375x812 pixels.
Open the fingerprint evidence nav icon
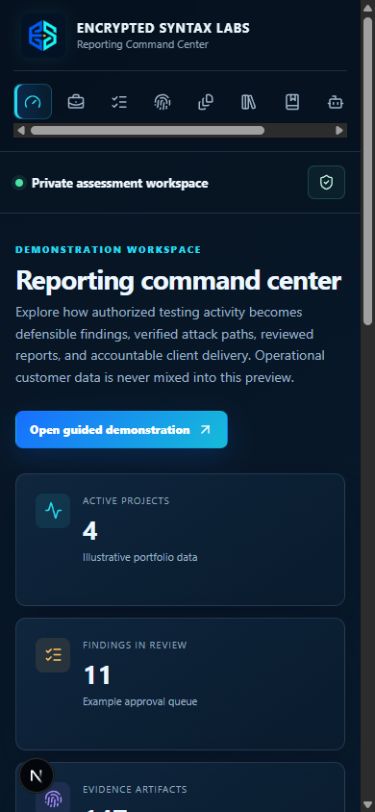point(163,102)
